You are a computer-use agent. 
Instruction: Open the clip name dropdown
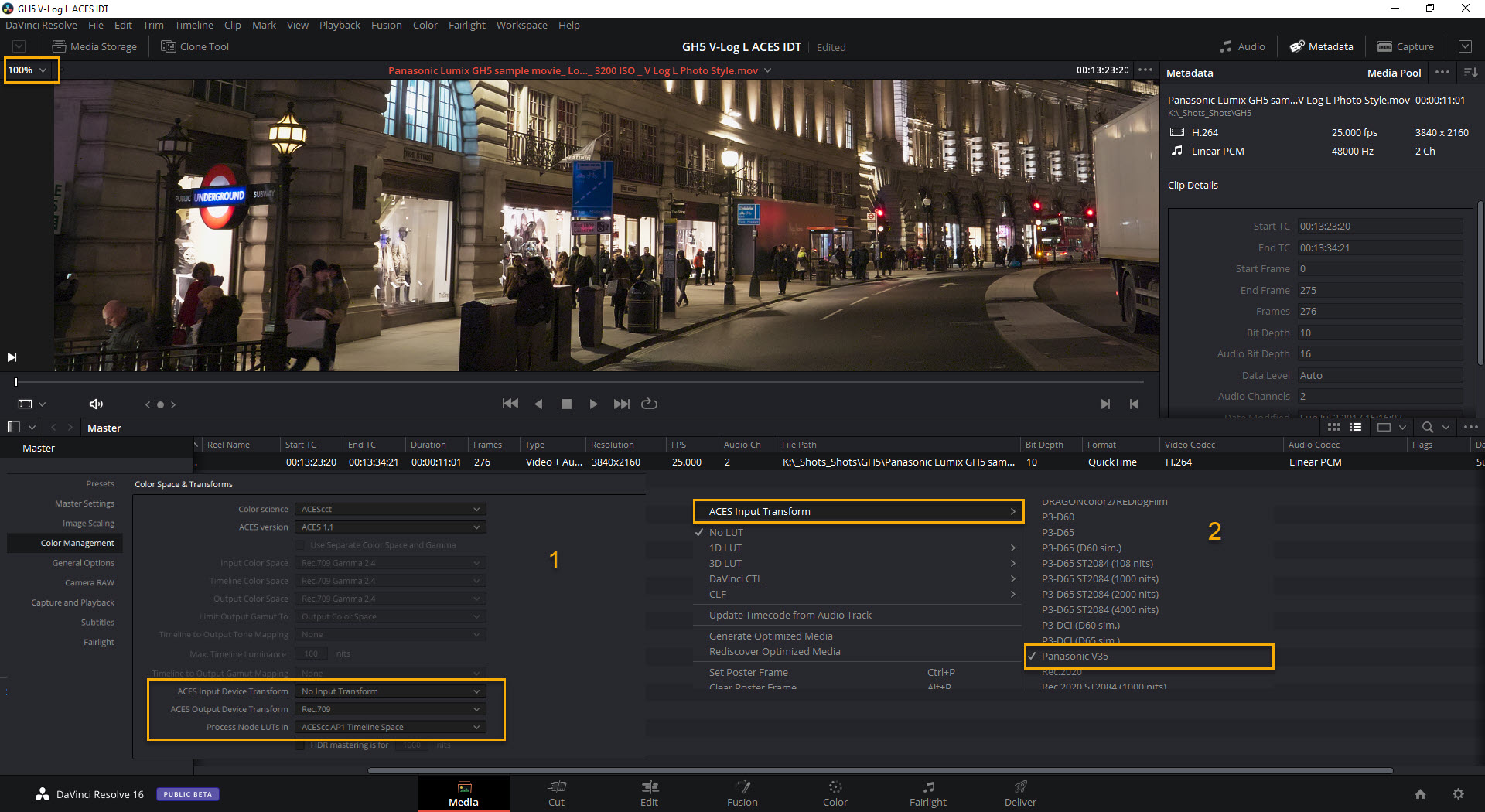pyautogui.click(x=768, y=70)
